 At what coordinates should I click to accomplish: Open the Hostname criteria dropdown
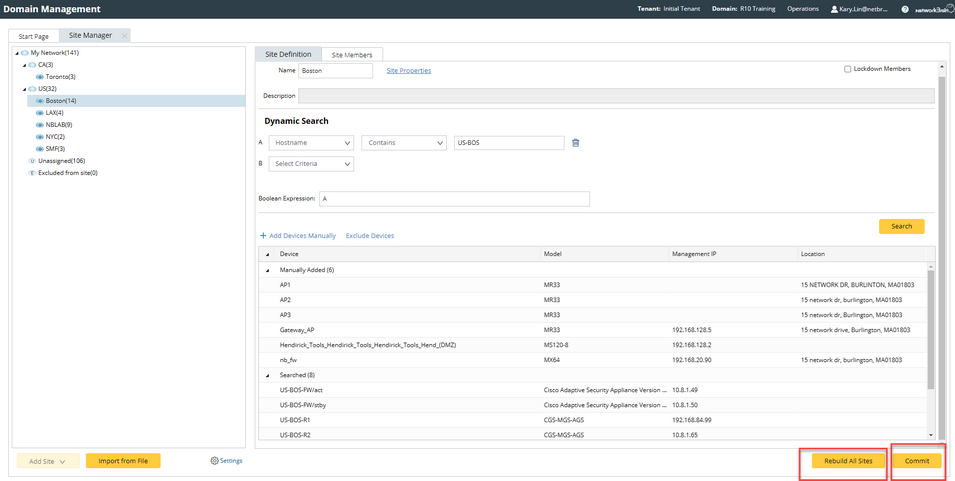pyautogui.click(x=311, y=143)
